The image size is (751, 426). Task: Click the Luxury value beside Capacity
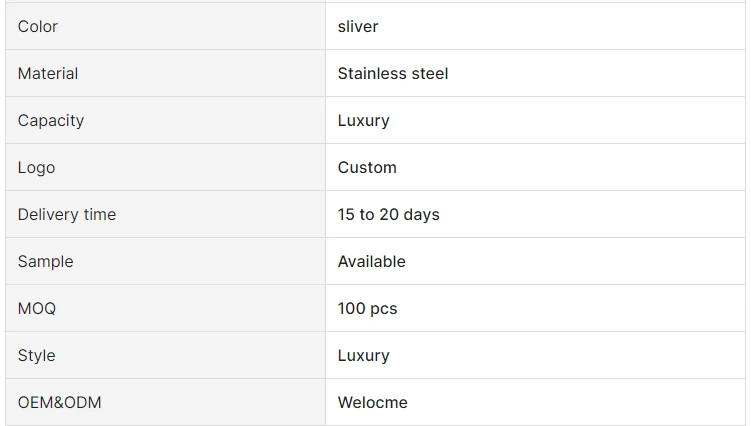(x=364, y=121)
